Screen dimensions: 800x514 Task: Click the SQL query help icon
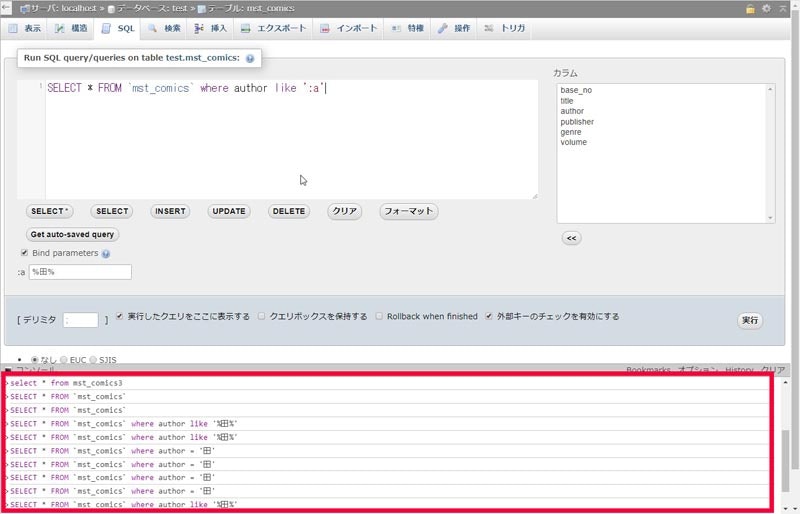[x=250, y=58]
